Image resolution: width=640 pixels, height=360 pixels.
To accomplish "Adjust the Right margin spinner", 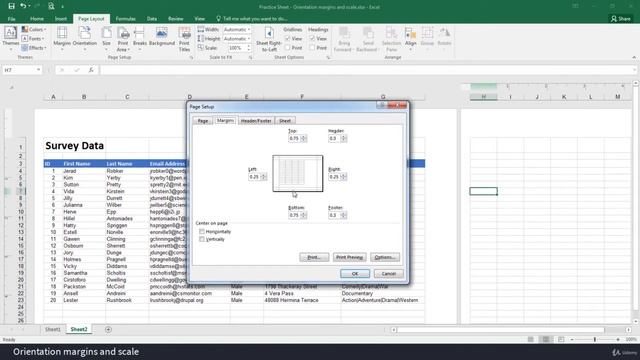I will pyautogui.click(x=343, y=177).
